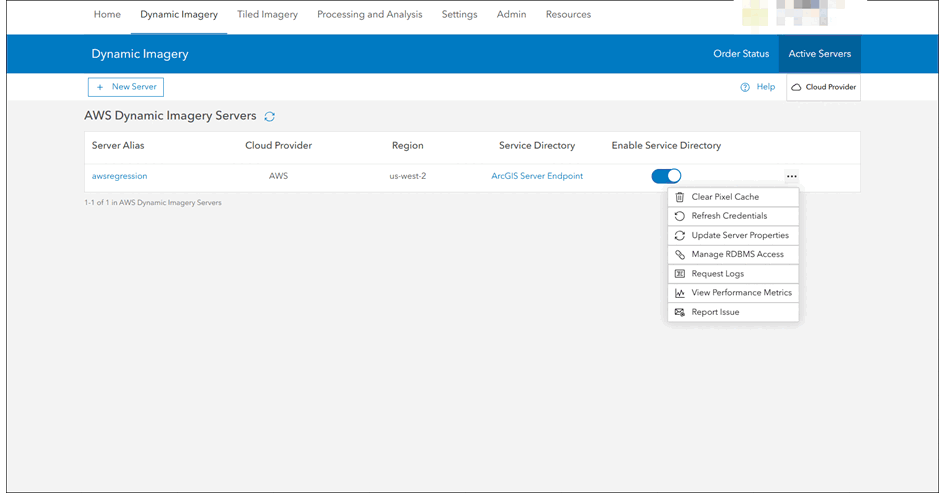View the Order Status page

[741, 54]
